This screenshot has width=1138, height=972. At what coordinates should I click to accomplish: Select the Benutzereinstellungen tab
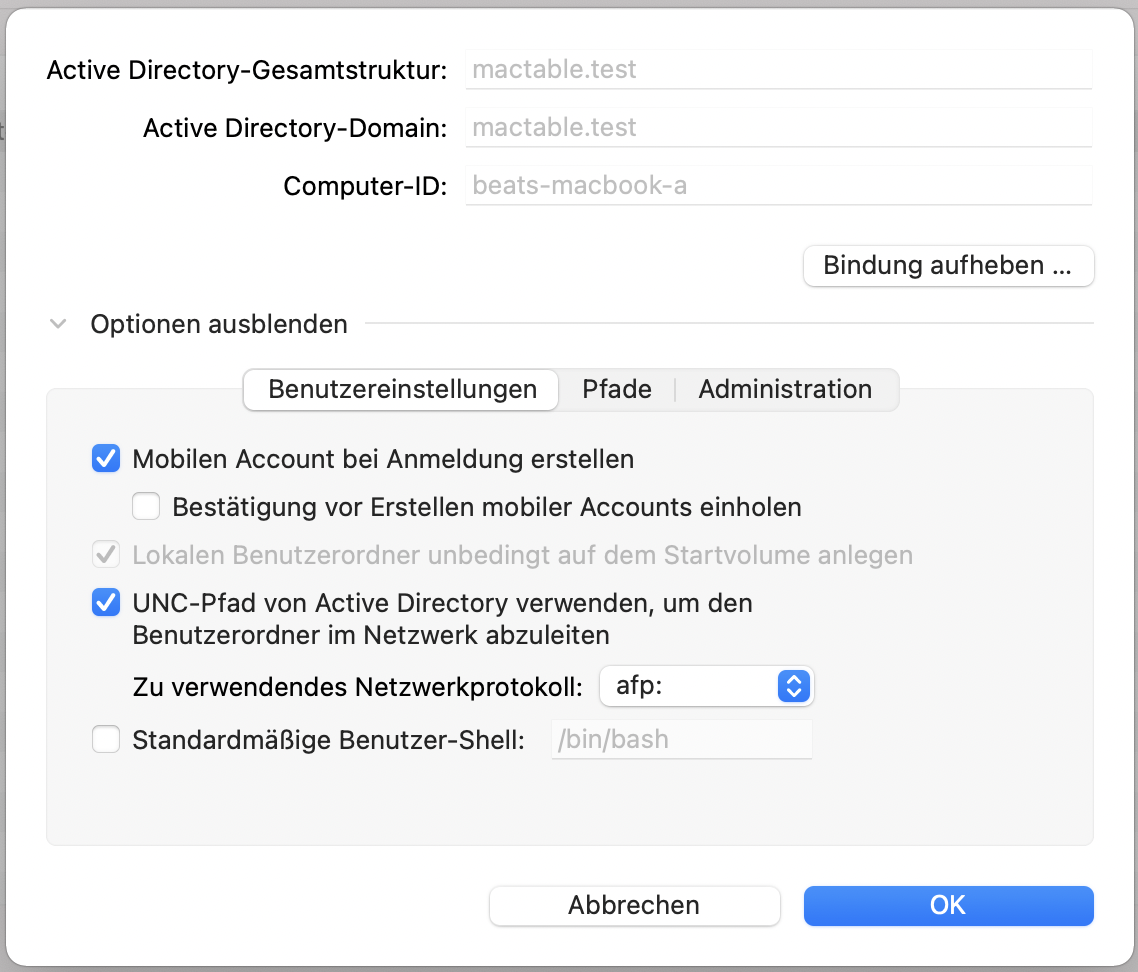(402, 389)
